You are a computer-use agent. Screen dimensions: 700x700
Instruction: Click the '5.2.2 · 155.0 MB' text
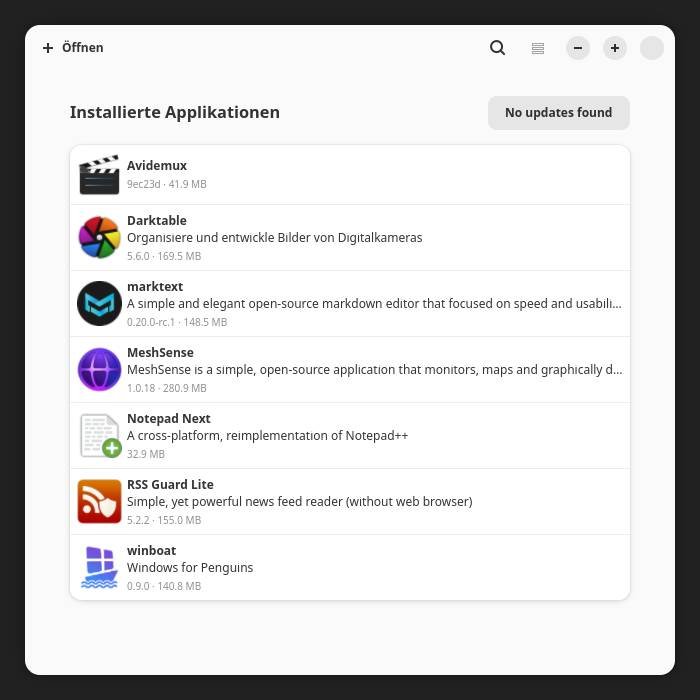[x=164, y=521]
